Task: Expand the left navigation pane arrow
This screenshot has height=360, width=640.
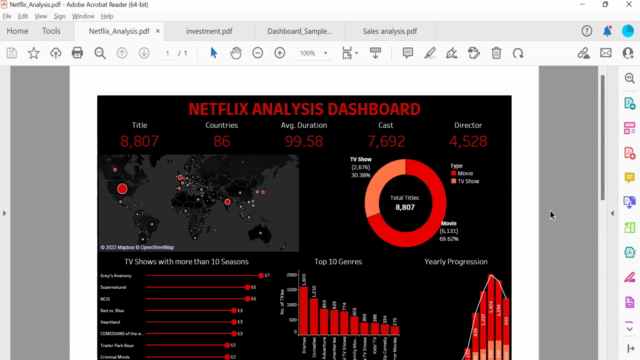Action: 4,213
